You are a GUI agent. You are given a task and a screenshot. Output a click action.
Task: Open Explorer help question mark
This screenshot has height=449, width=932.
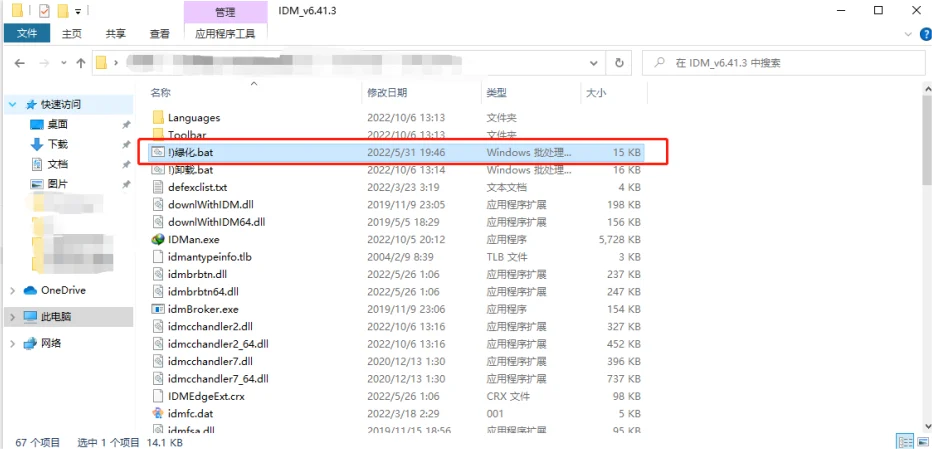click(924, 34)
